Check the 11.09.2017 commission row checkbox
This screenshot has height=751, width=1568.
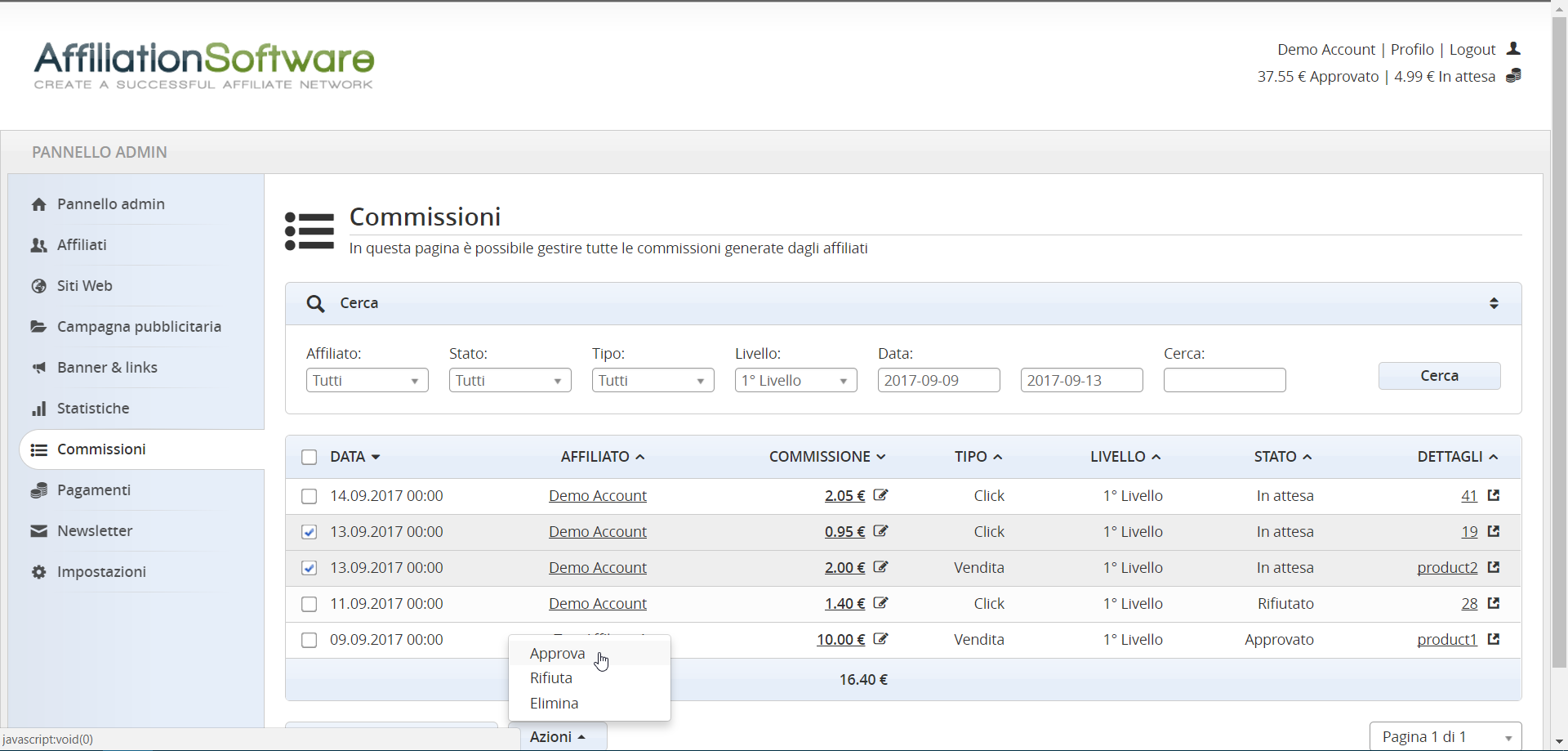click(x=309, y=604)
